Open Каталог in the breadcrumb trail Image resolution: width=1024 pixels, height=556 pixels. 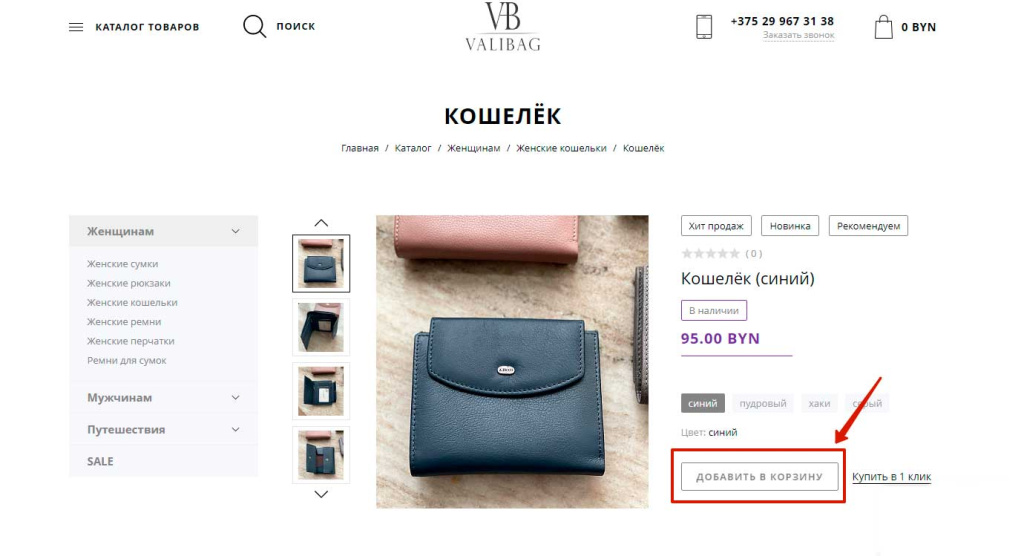coord(413,148)
